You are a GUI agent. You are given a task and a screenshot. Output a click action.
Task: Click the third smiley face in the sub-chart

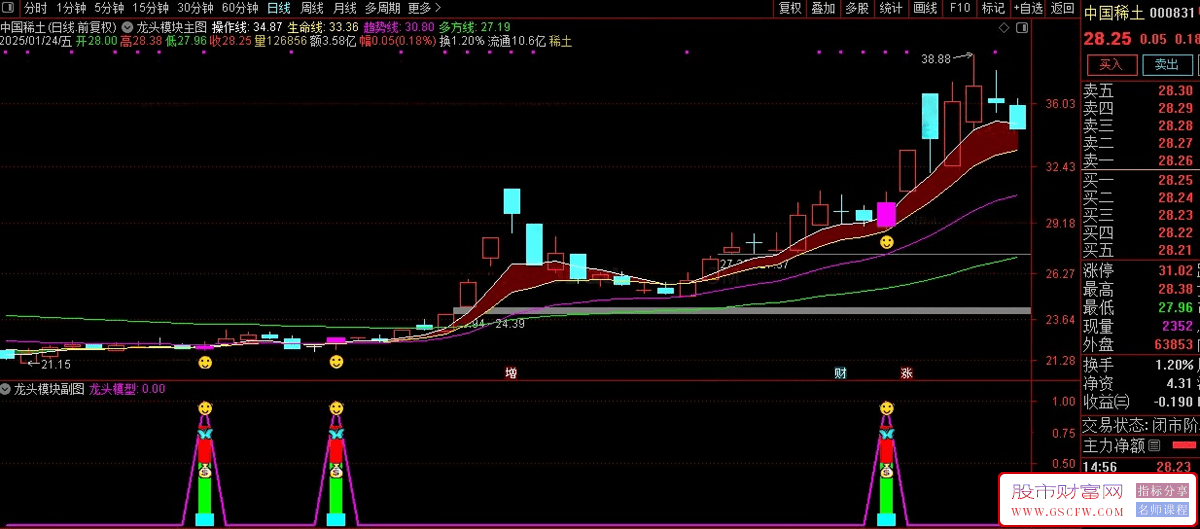[x=886, y=409]
